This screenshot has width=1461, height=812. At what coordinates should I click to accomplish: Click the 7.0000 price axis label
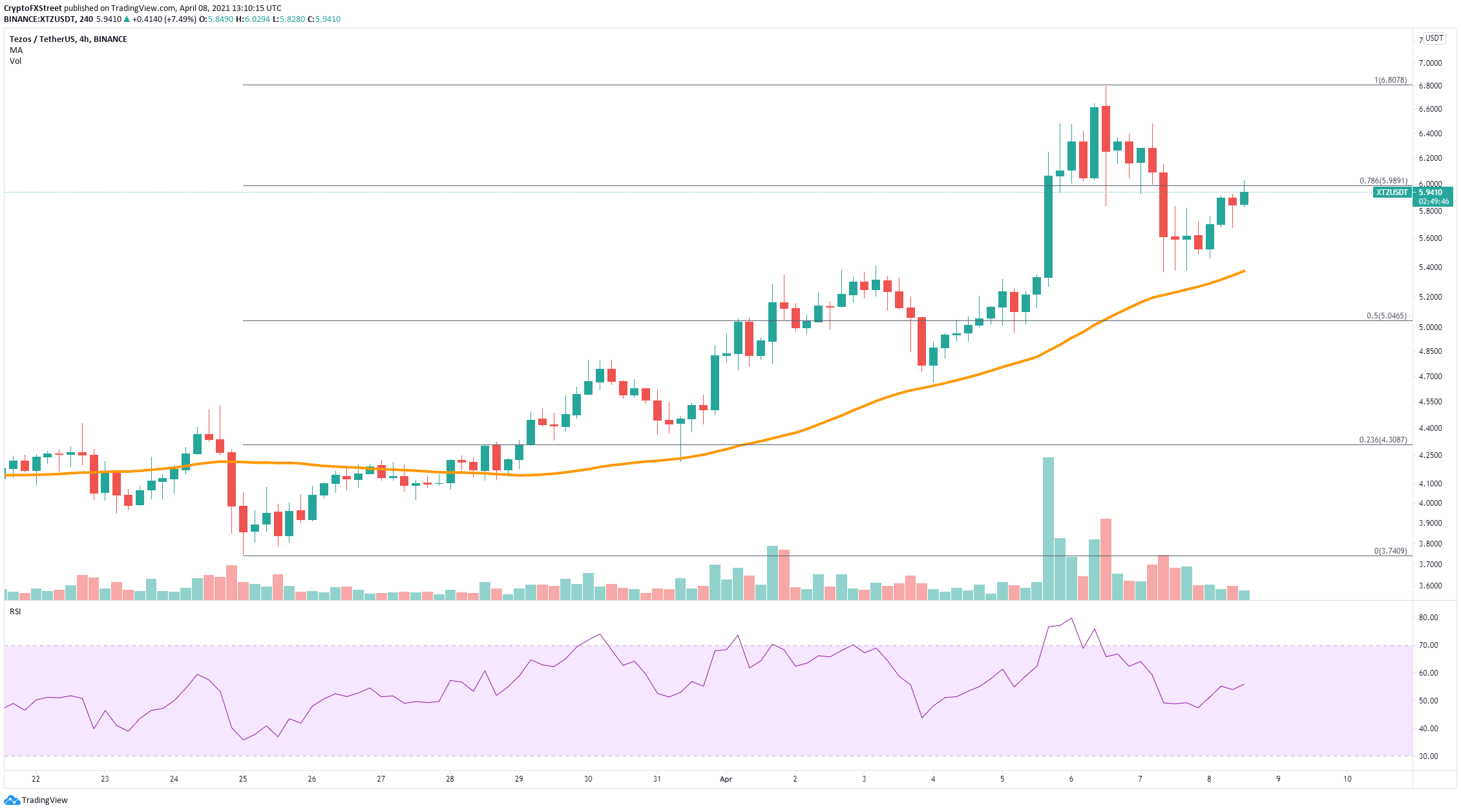pyautogui.click(x=1430, y=63)
